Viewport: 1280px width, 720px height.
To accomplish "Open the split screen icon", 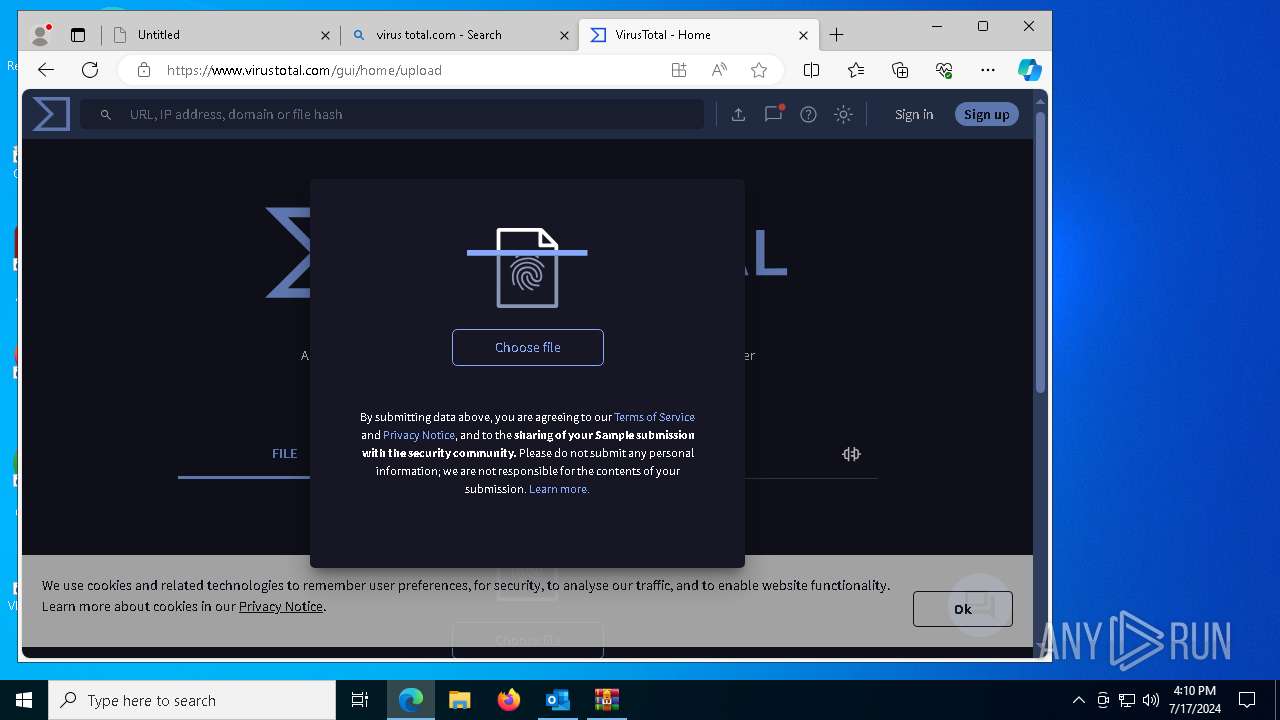I will [x=812, y=70].
